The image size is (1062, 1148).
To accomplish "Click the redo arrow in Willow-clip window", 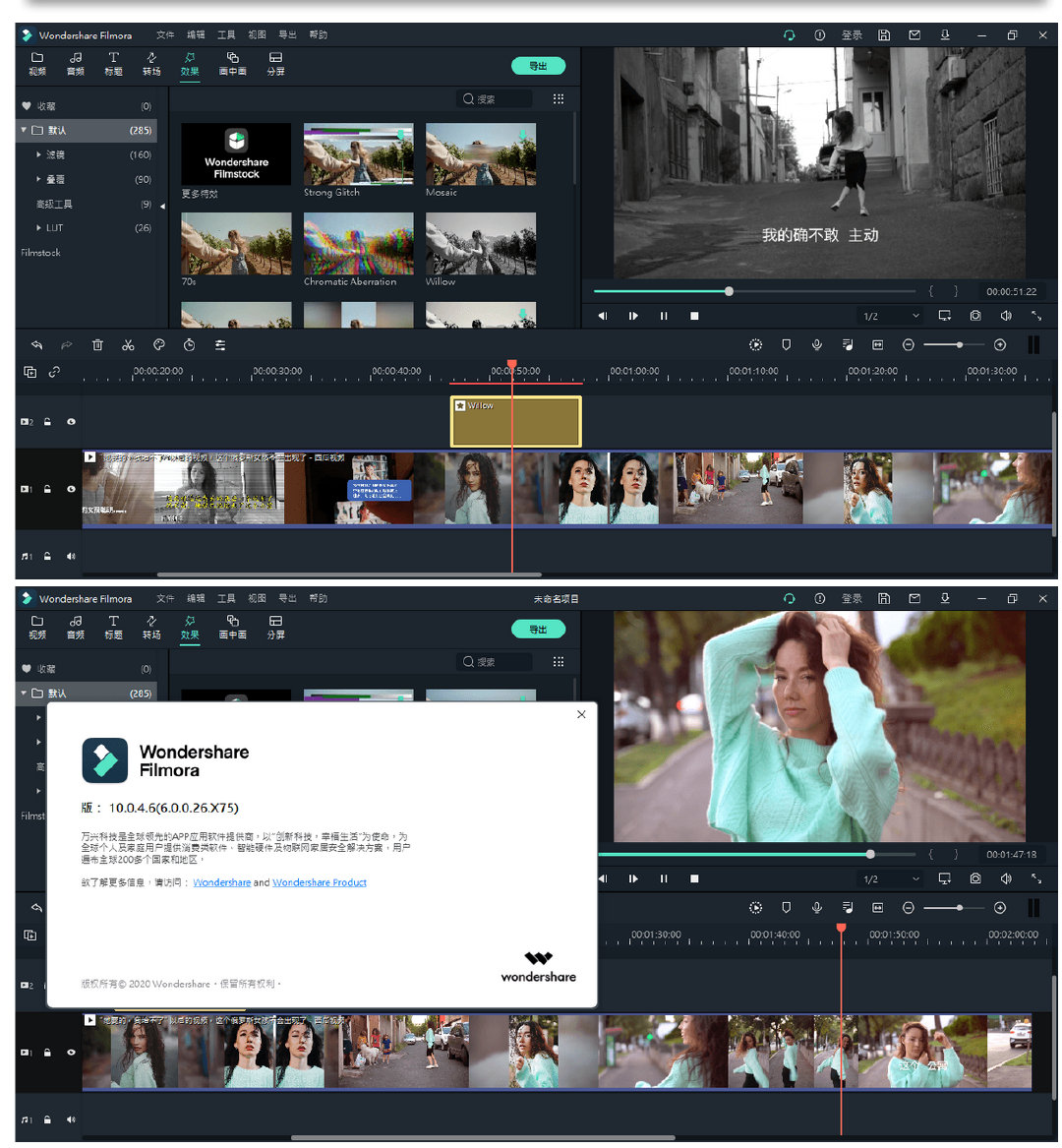I will pyautogui.click(x=67, y=345).
